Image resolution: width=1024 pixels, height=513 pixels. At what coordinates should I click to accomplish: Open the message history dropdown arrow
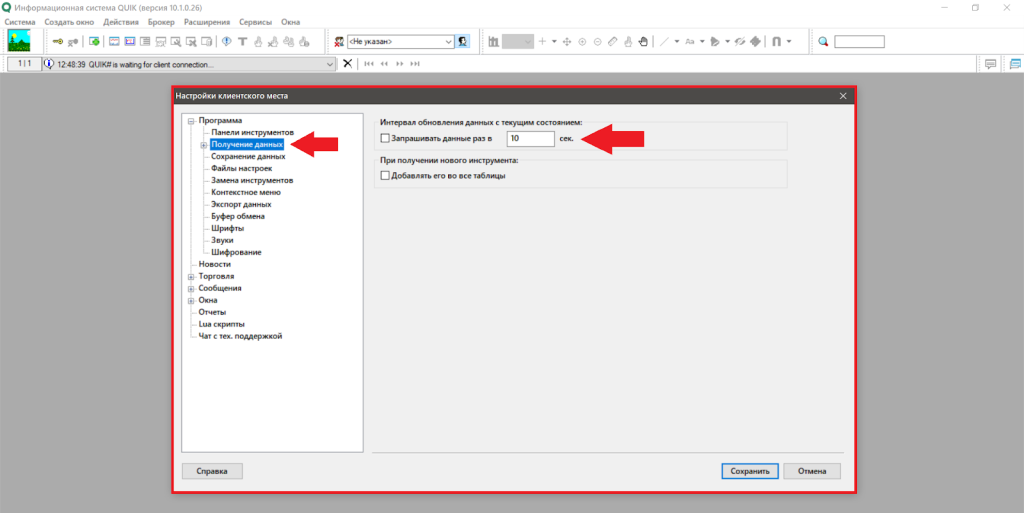330,64
